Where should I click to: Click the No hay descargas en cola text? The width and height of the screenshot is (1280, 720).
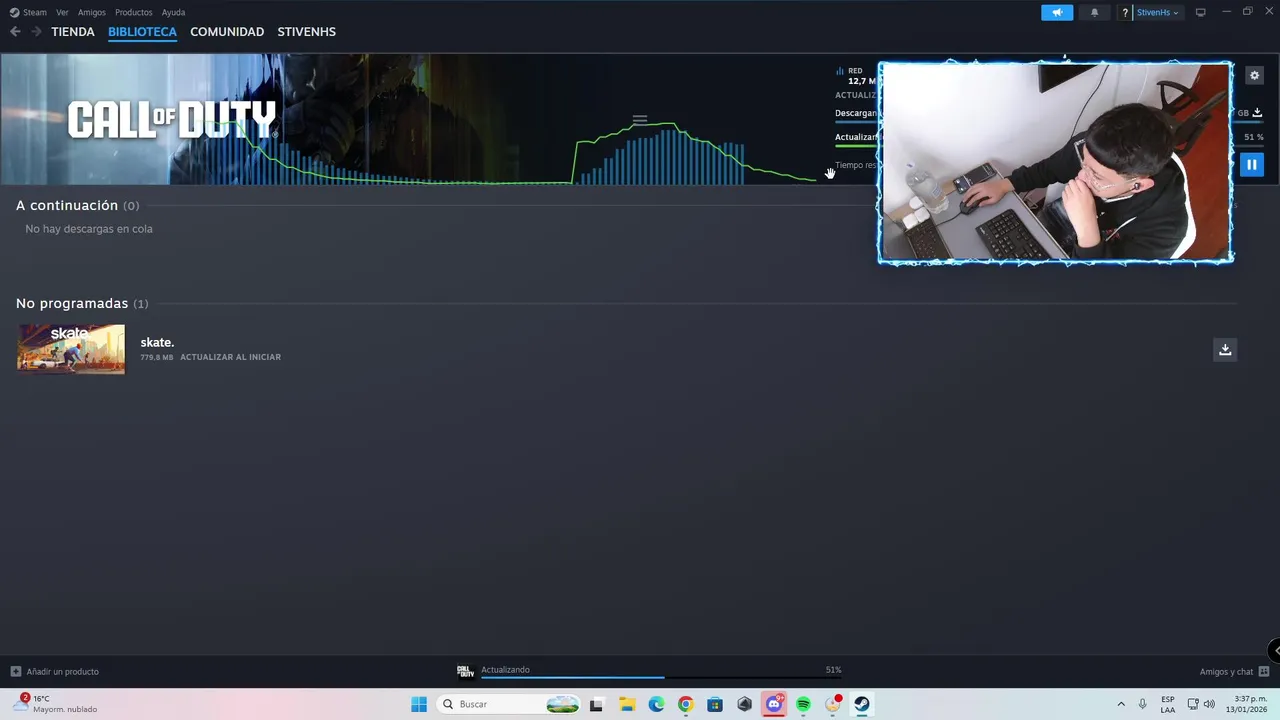[x=89, y=229]
